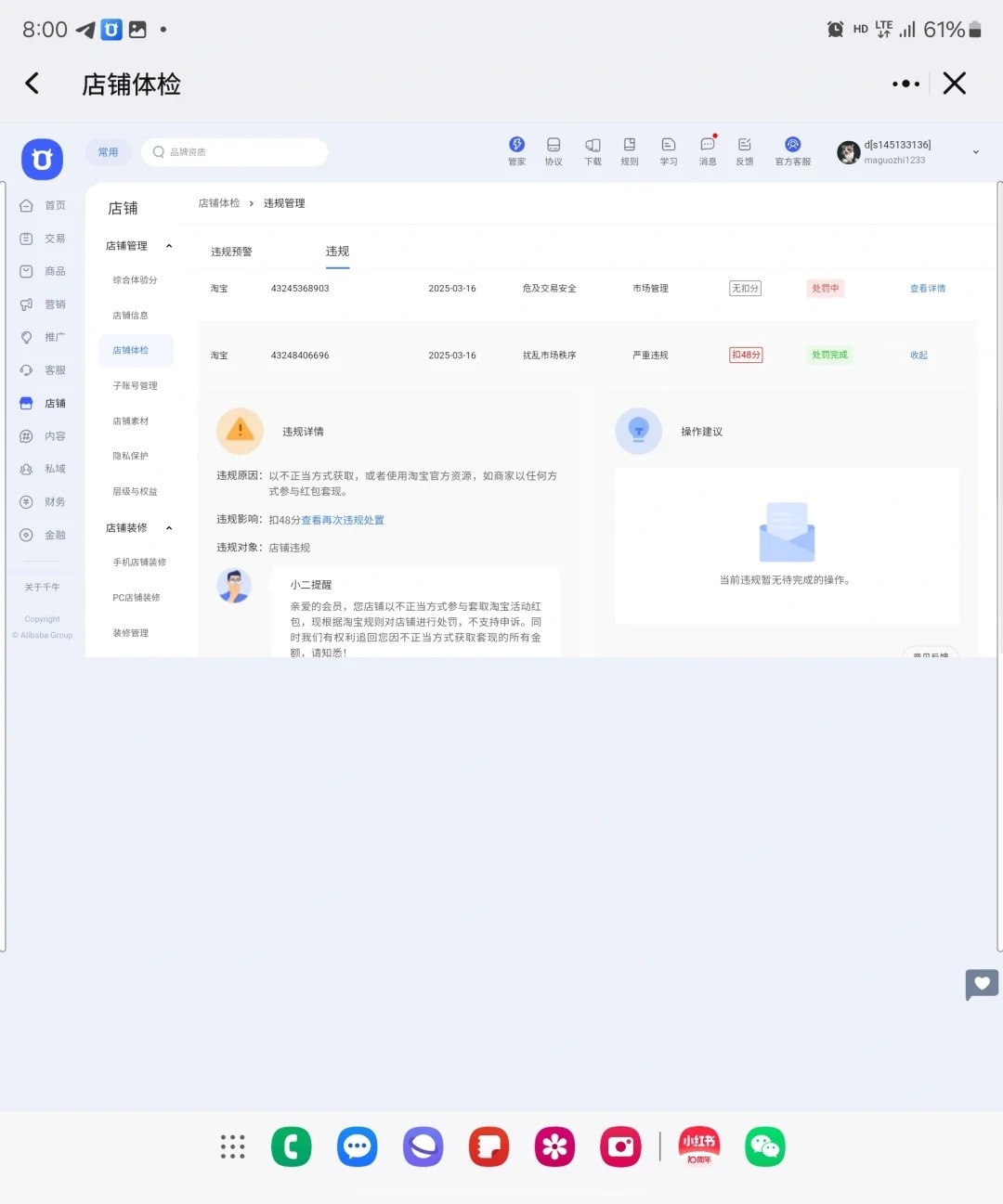Go to 首页 in left sidebar
1003x1204 pixels.
pos(43,205)
